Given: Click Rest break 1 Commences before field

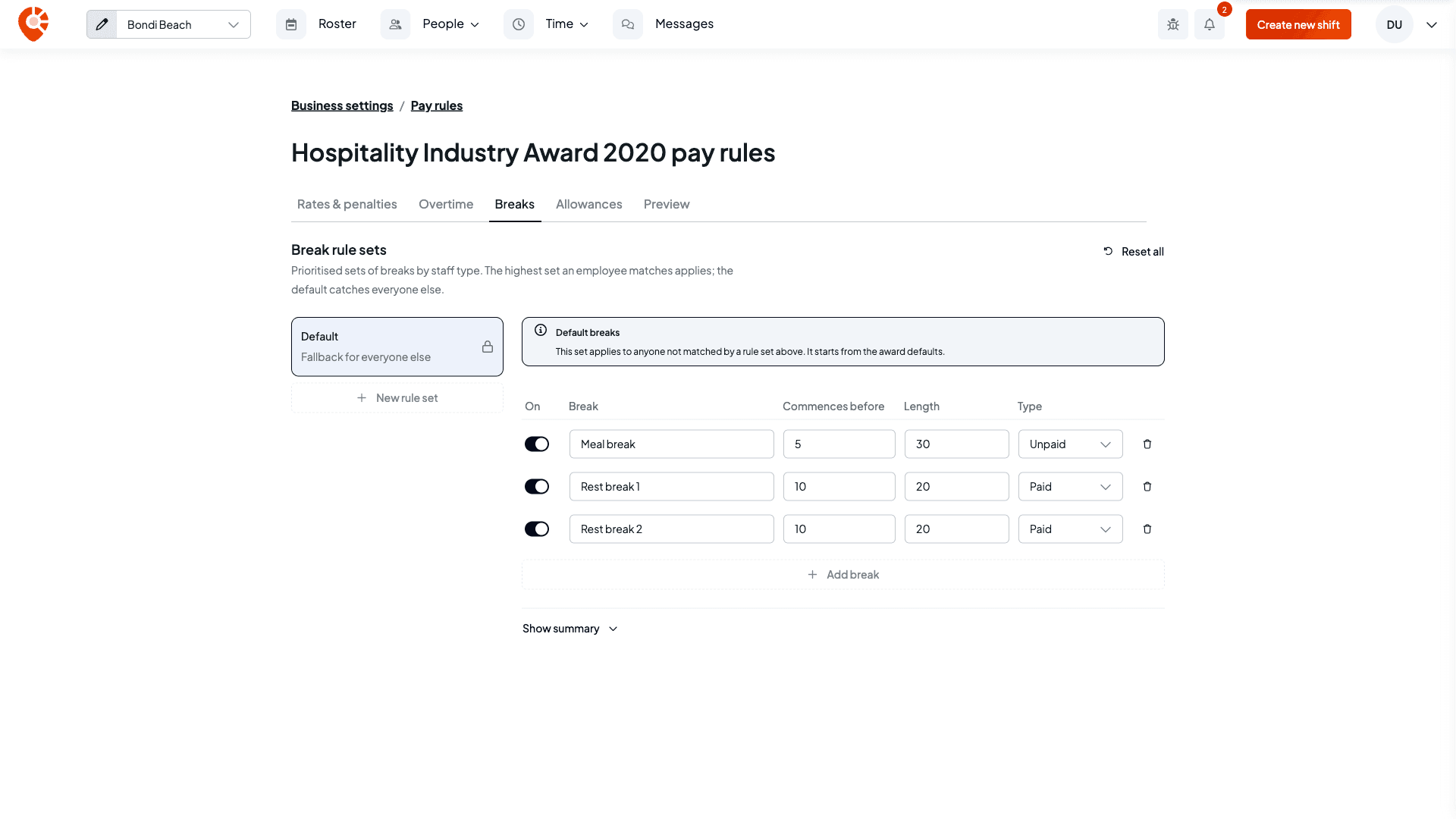Looking at the screenshot, I should click(x=839, y=487).
